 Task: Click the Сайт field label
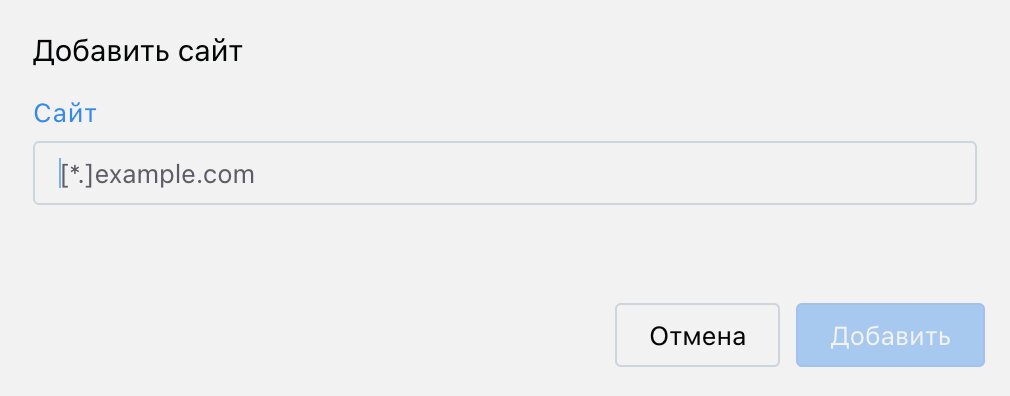65,113
